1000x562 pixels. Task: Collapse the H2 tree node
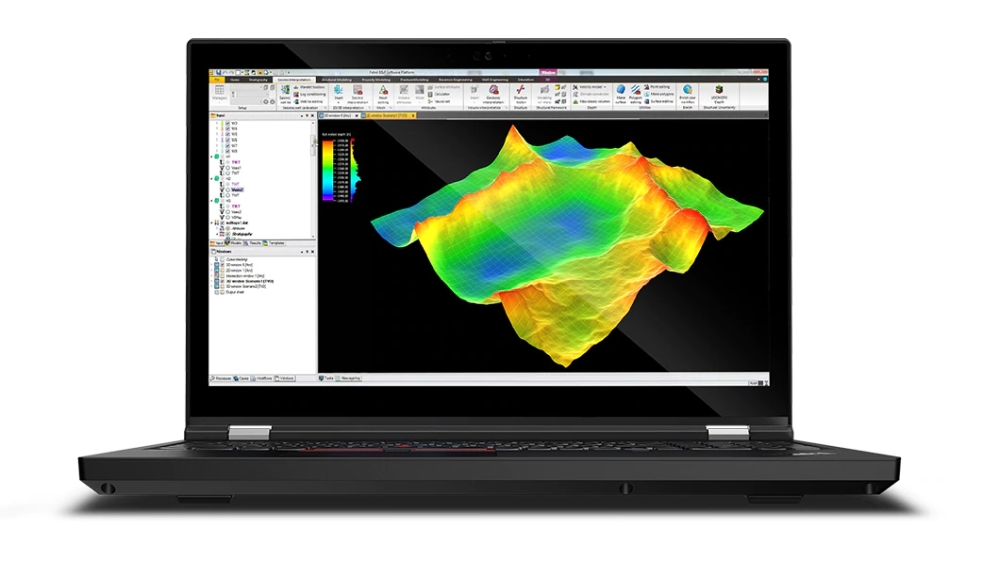click(212, 179)
